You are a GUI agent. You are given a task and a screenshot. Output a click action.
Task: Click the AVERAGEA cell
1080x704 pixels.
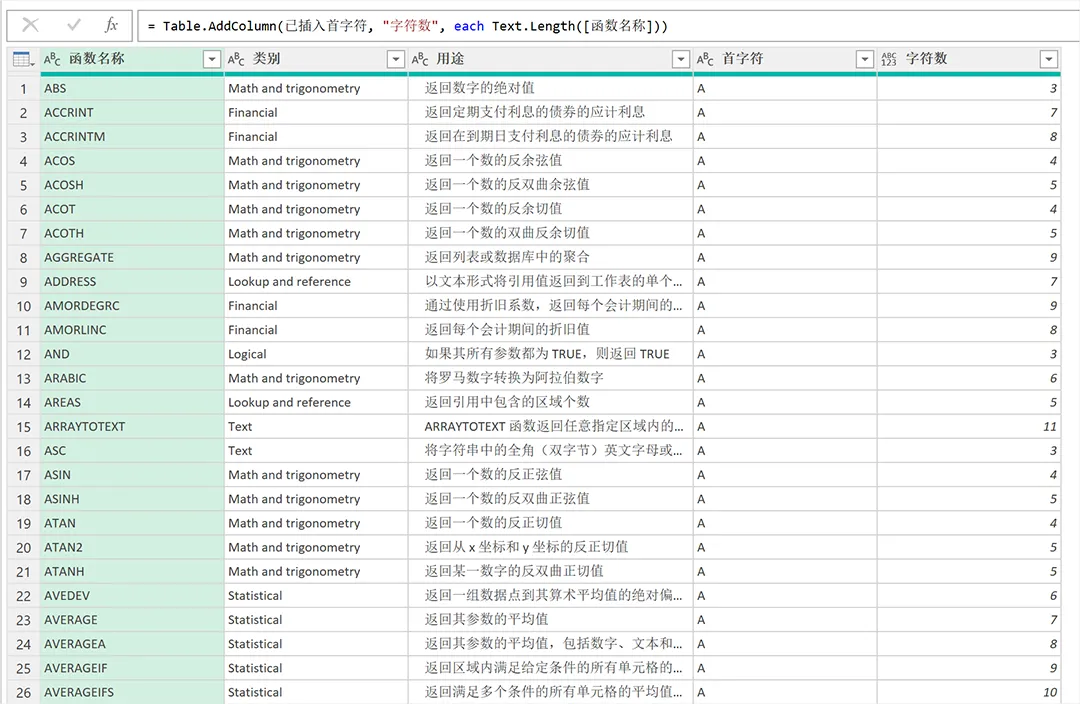click(x=132, y=644)
